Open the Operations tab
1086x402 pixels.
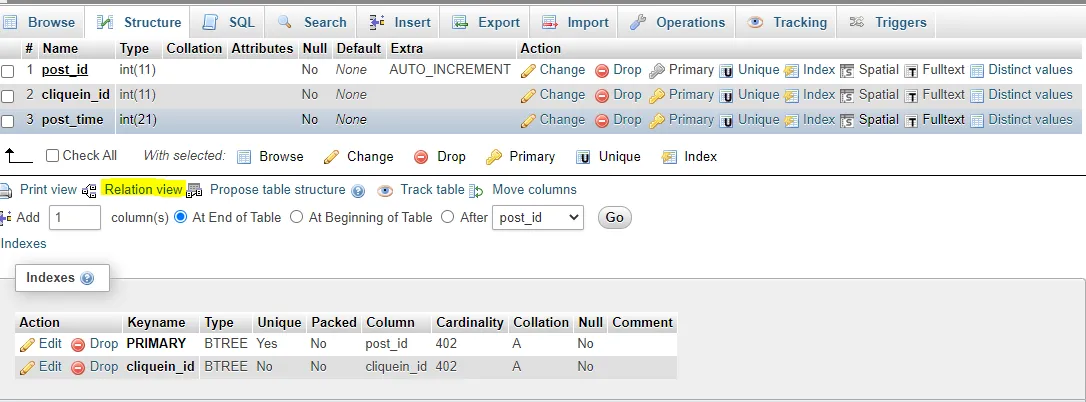coord(679,22)
